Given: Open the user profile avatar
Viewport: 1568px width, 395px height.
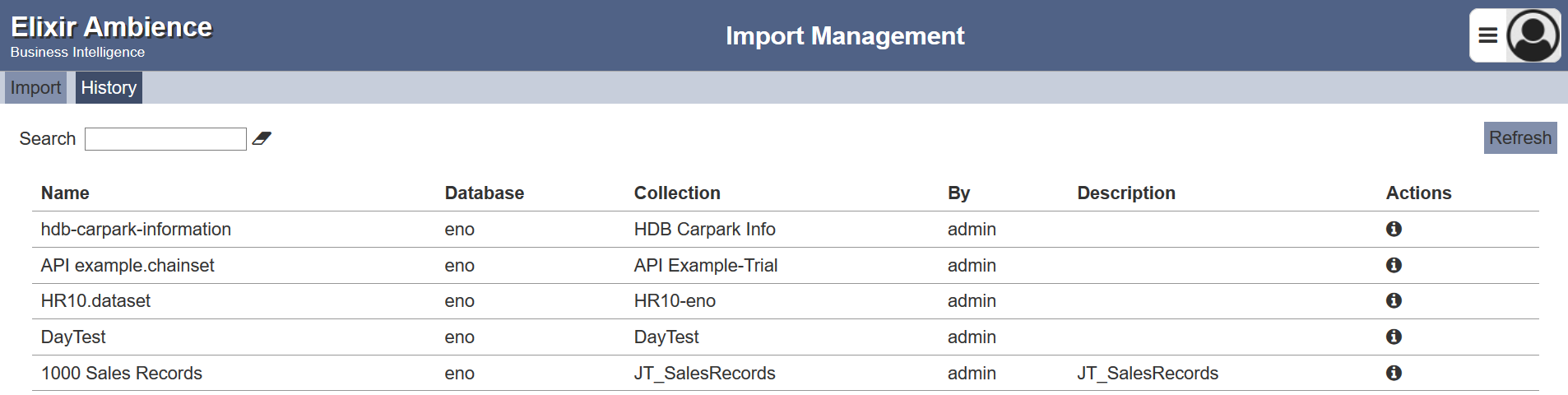Looking at the screenshot, I should pyautogui.click(x=1533, y=35).
